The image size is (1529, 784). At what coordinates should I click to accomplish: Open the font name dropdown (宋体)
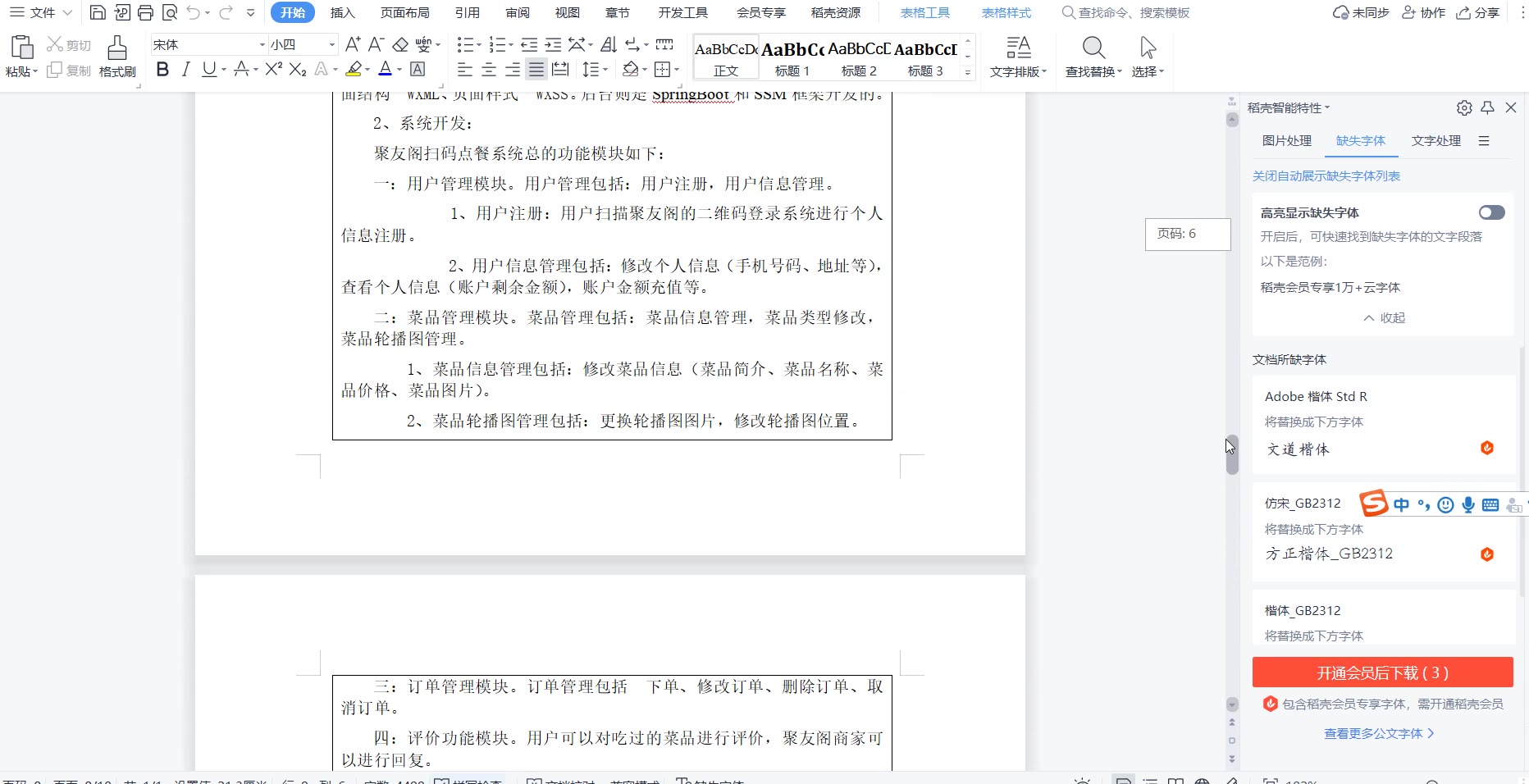coord(262,44)
